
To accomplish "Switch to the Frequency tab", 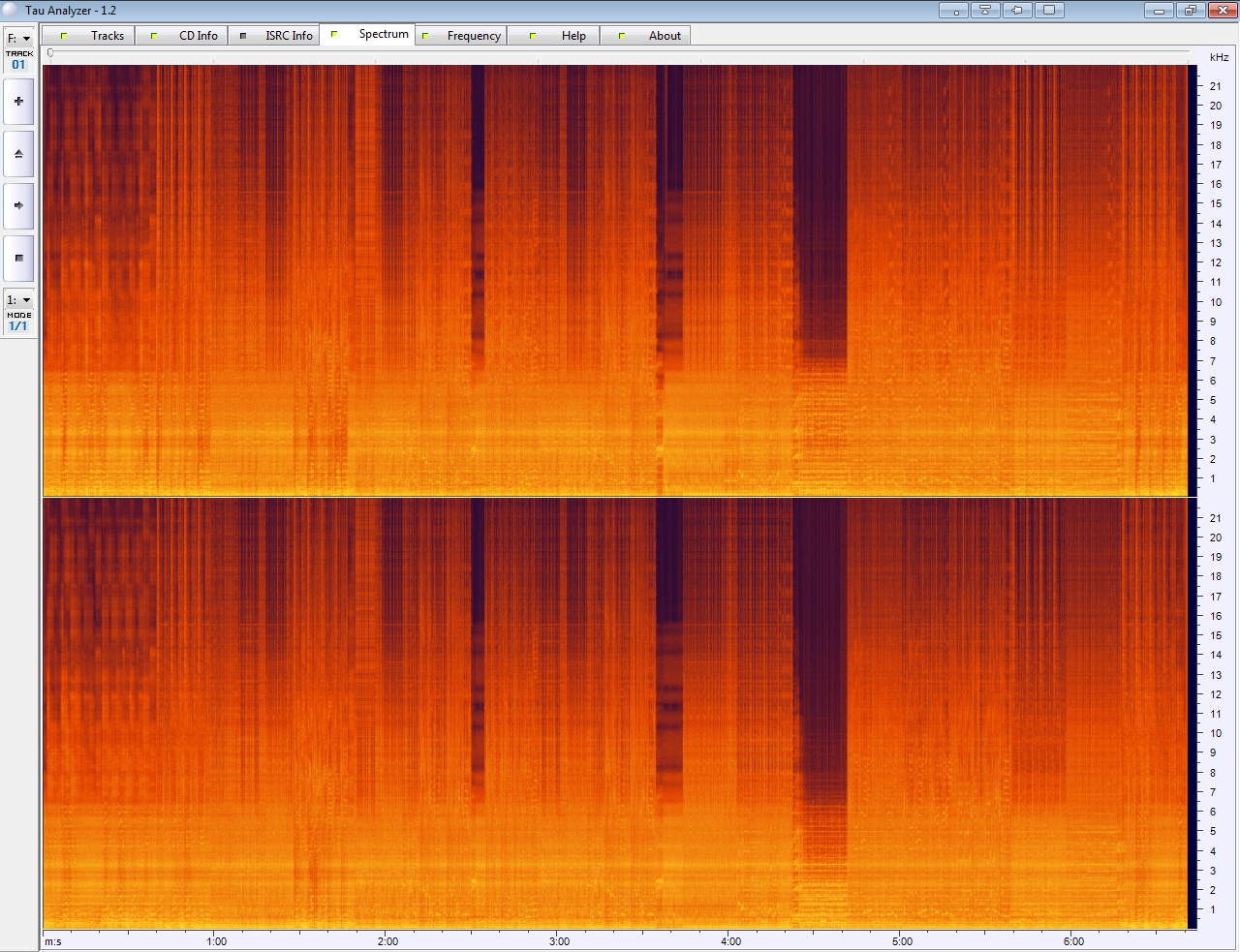I will [x=462, y=36].
